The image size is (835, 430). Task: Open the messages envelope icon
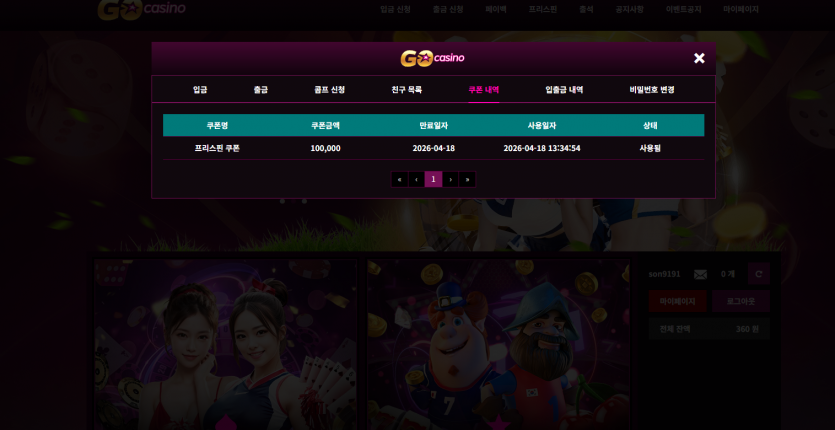coord(700,274)
